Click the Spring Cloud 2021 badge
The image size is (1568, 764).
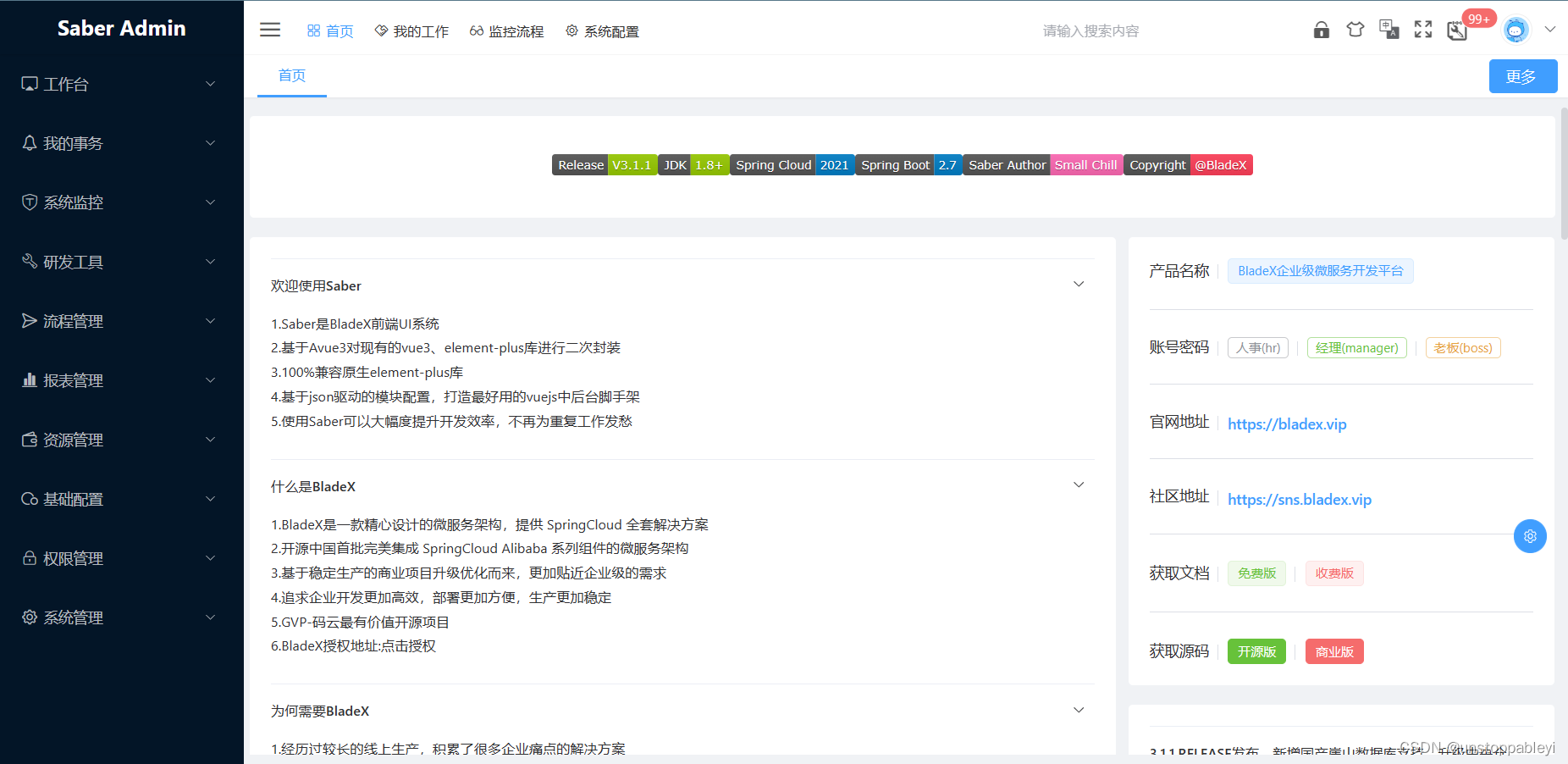(x=792, y=165)
